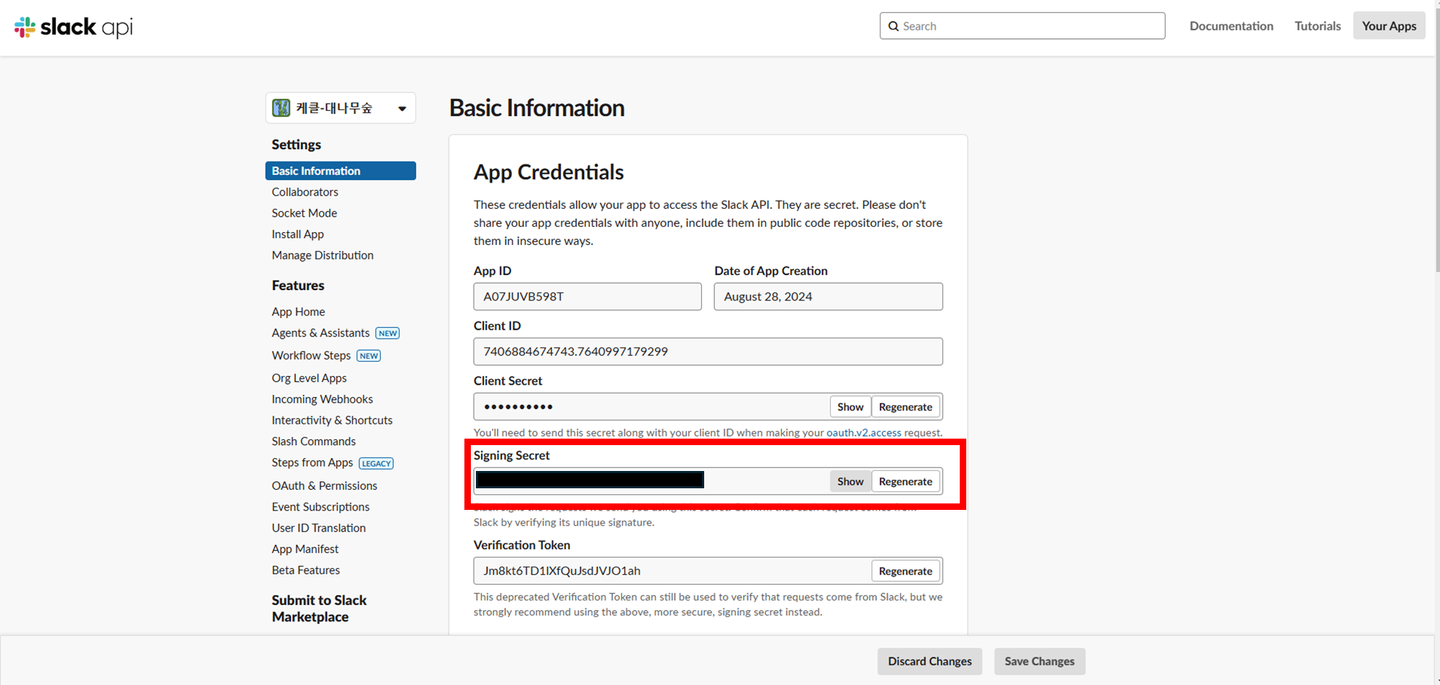1440x685 pixels.
Task: Click the App Credentials heading
Action: click(549, 172)
